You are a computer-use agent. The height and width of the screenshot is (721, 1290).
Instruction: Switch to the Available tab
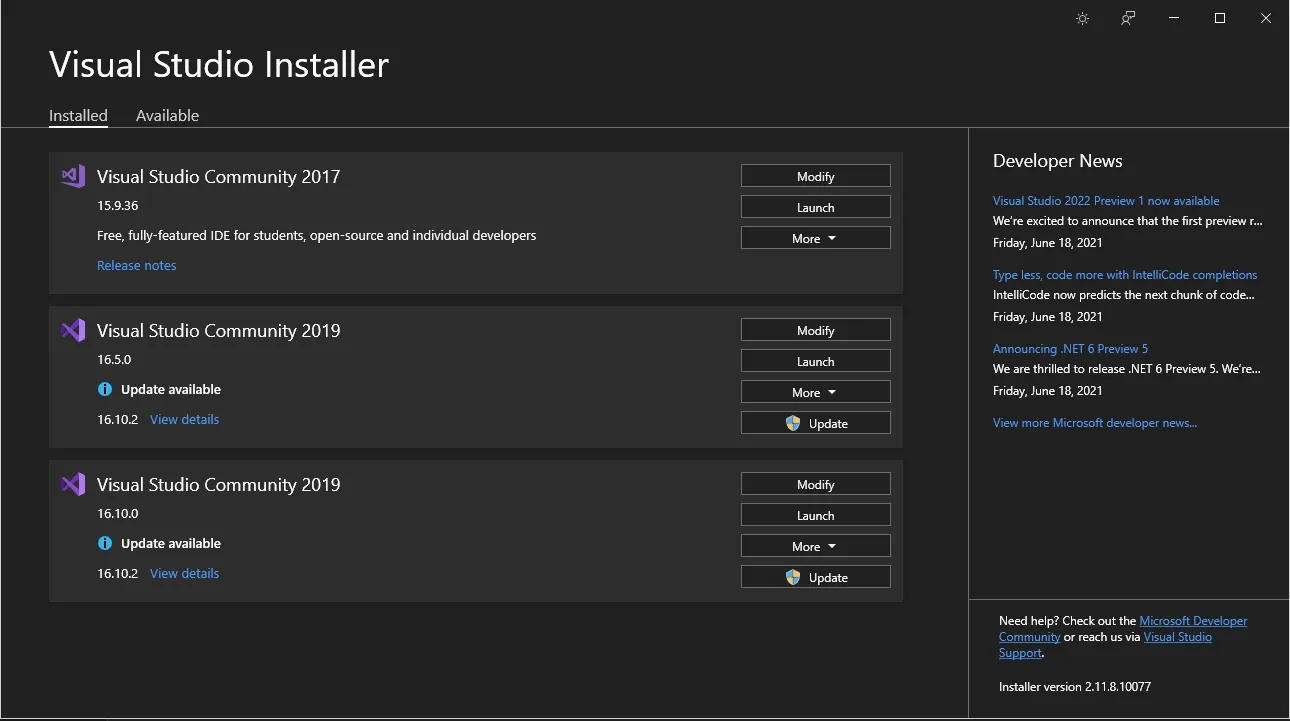coord(167,115)
